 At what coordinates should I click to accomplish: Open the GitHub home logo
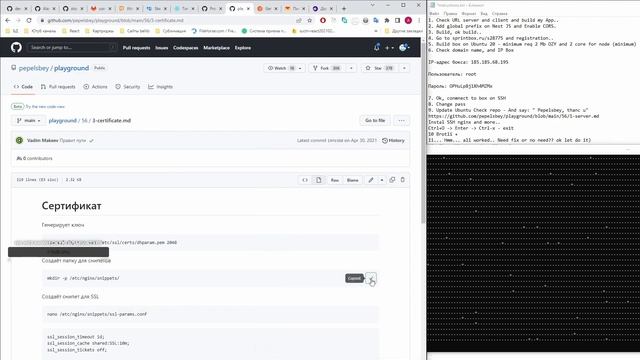point(16,48)
